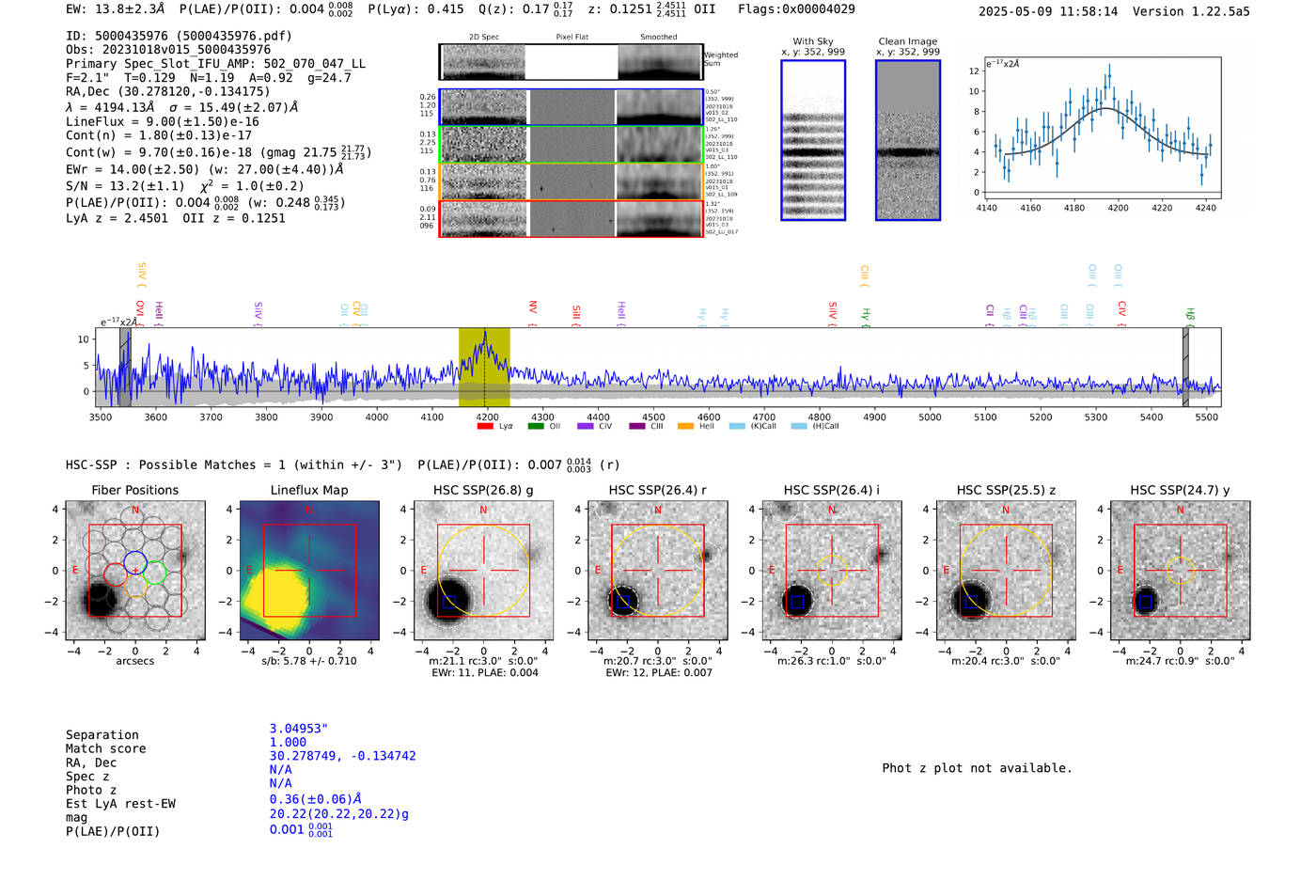Click the Weighted Sum 2D spectrum strip
The height and width of the screenshot is (896, 1316).
tap(572, 62)
